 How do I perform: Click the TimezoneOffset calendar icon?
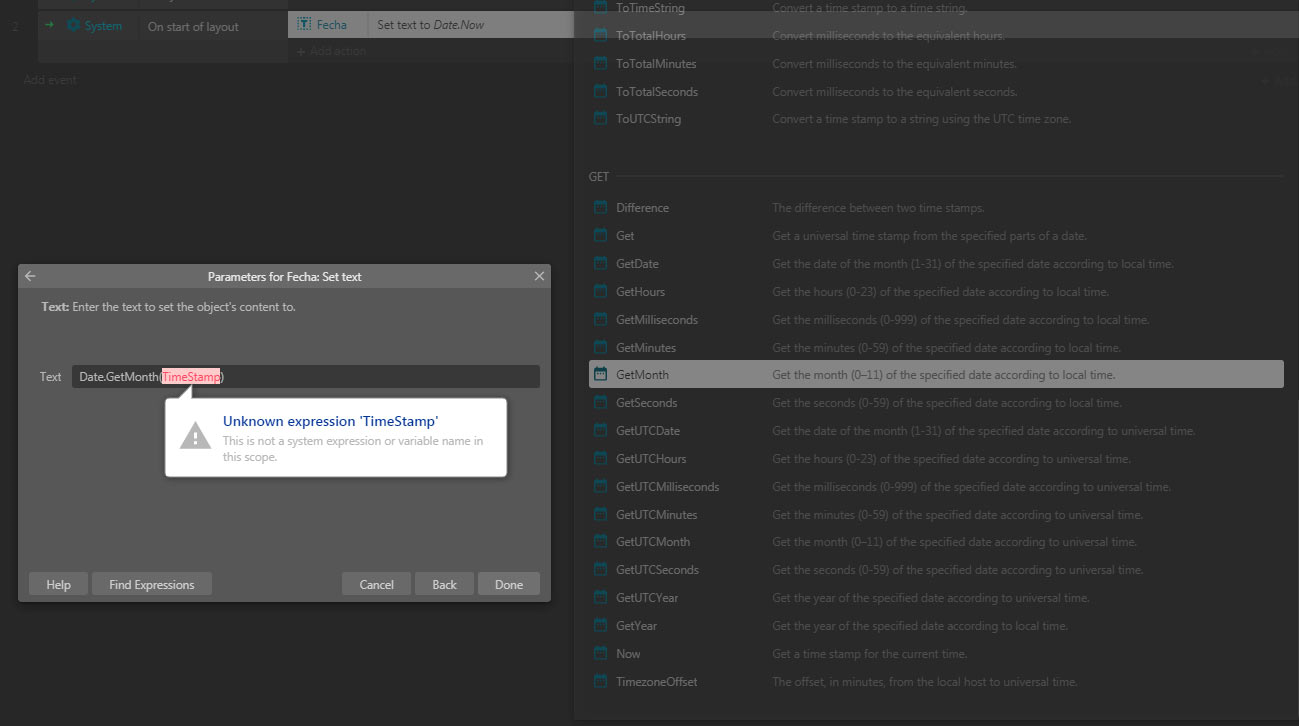click(600, 681)
